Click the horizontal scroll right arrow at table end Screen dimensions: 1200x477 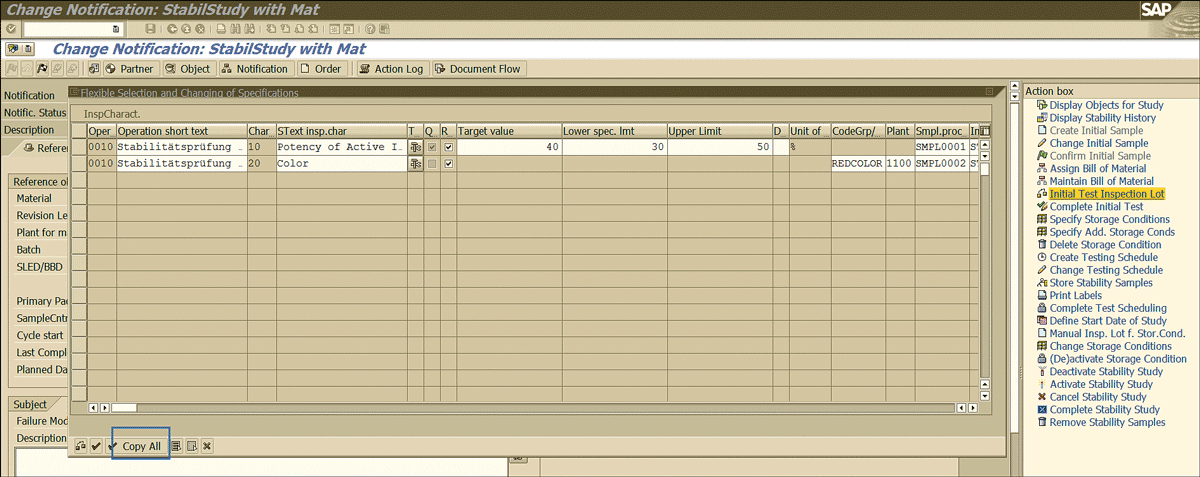[972, 407]
